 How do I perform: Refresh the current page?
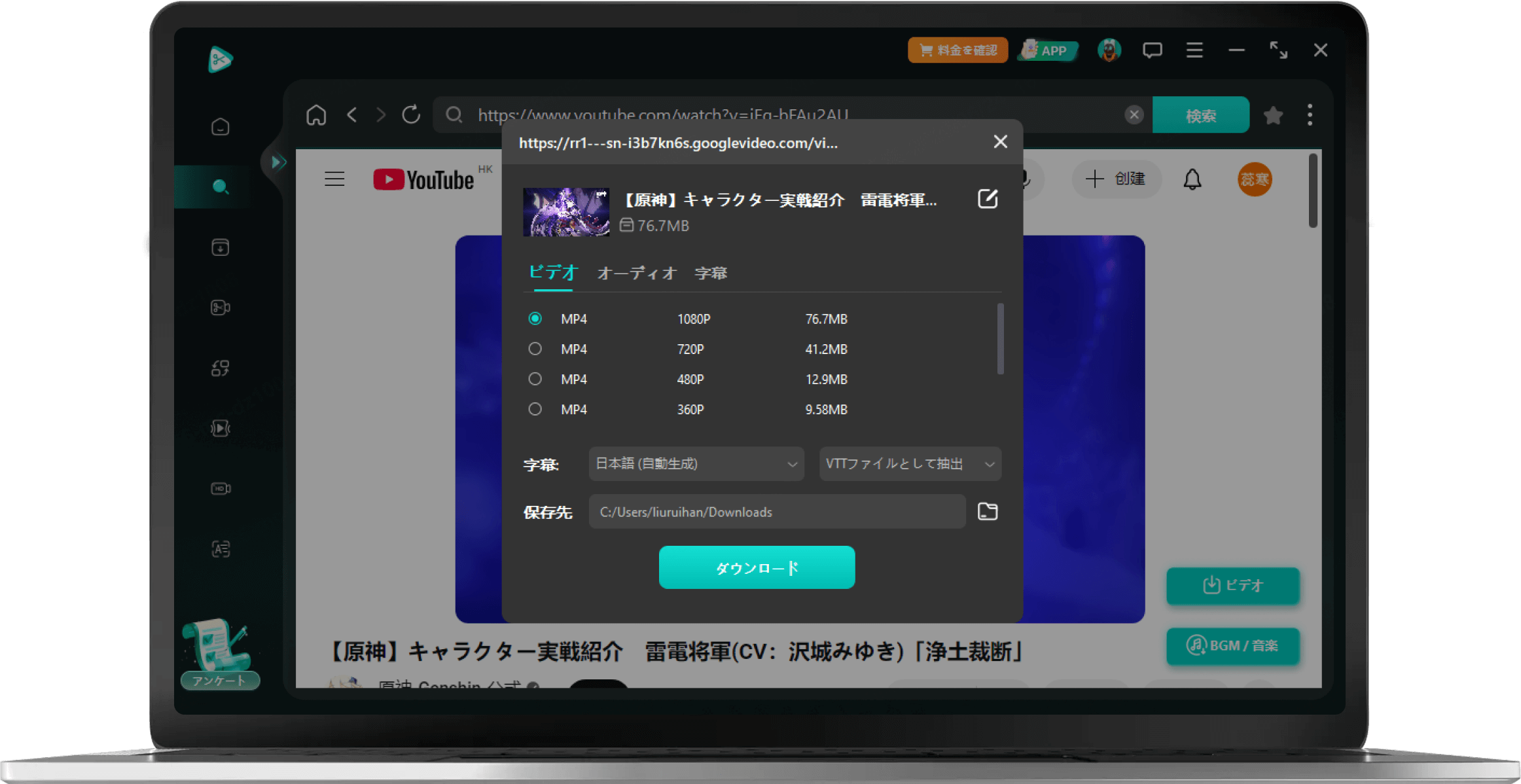coord(411,115)
